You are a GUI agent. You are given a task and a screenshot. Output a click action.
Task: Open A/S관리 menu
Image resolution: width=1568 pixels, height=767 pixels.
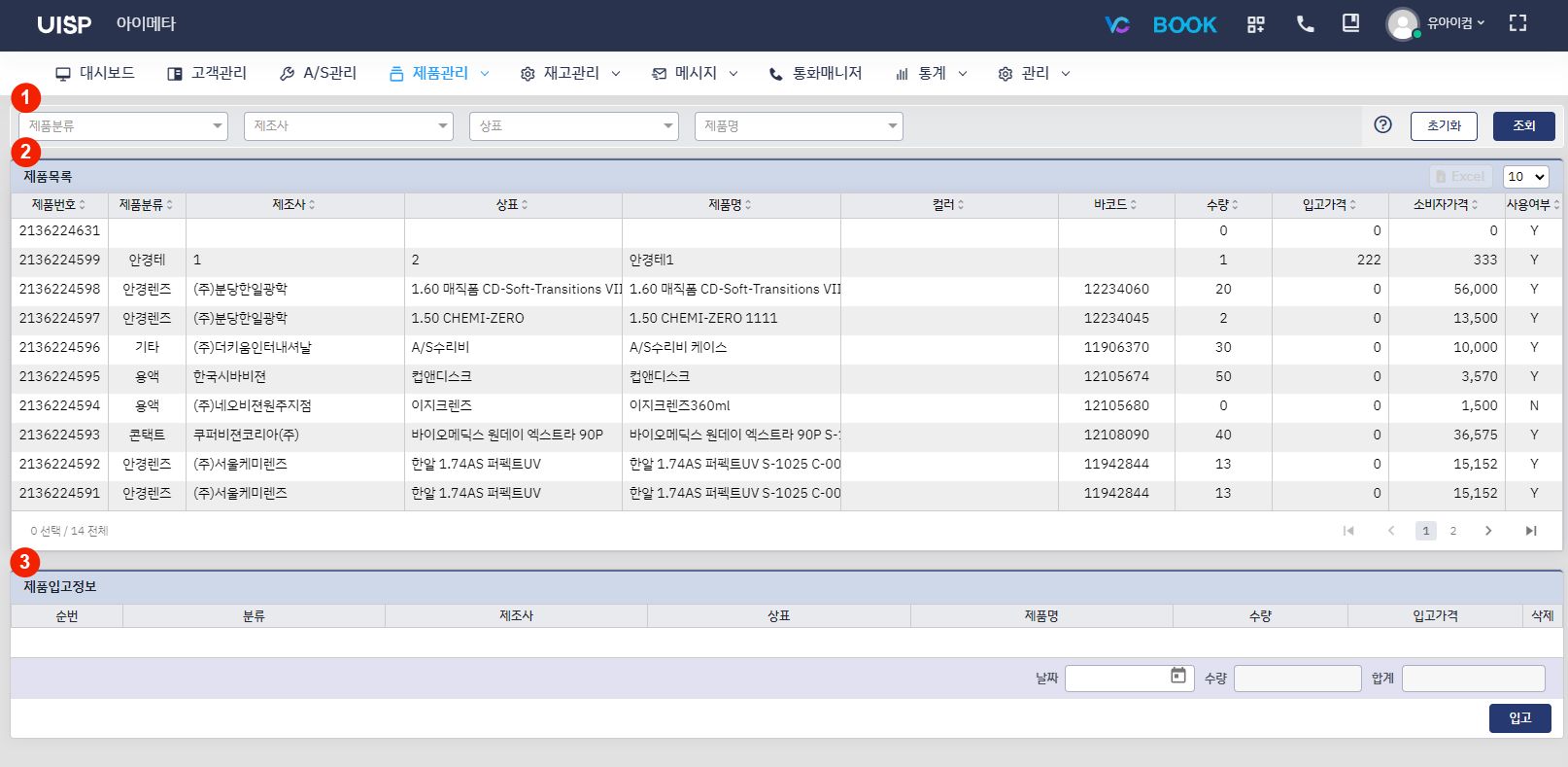318,73
